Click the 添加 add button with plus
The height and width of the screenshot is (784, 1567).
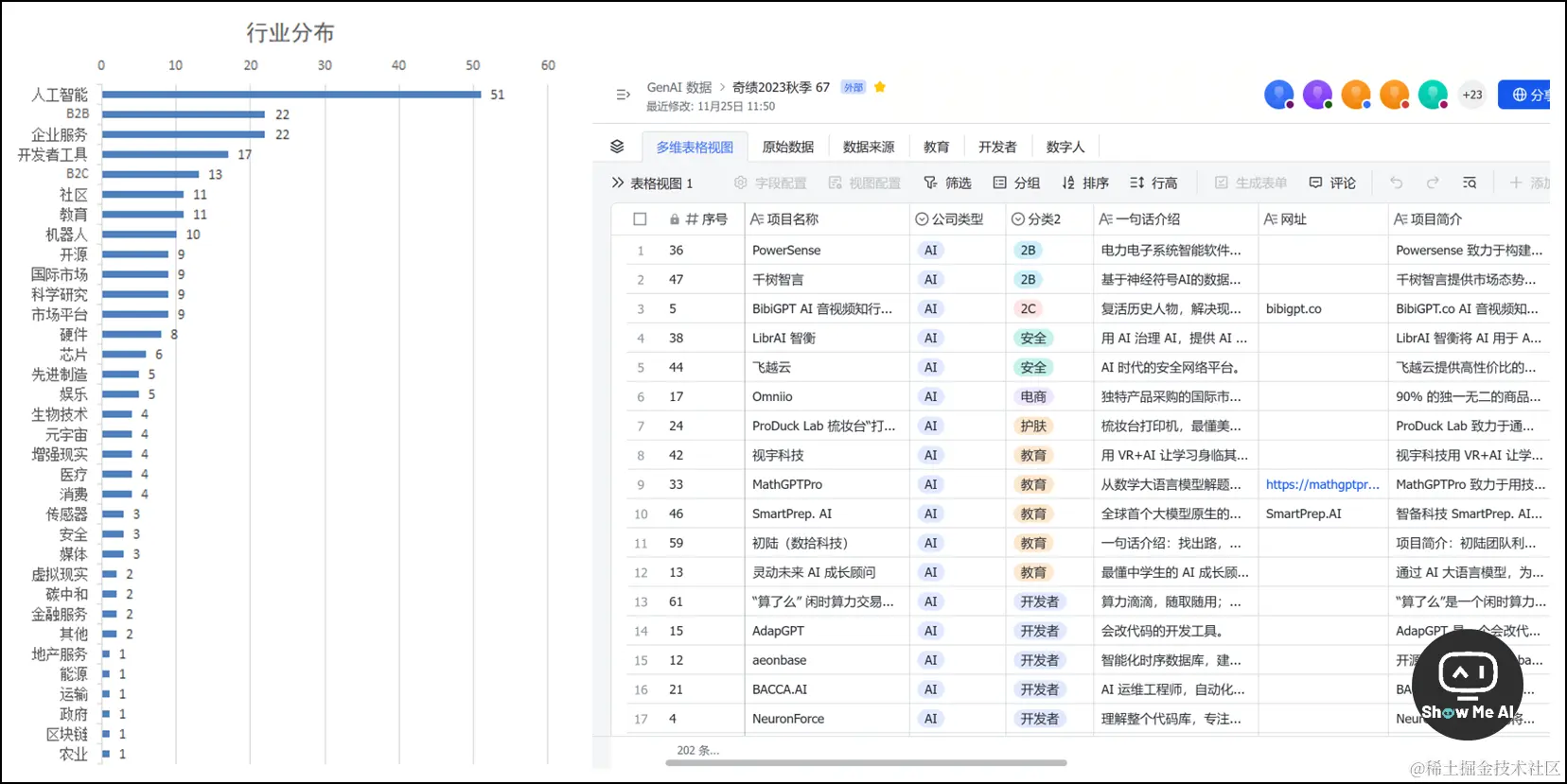point(1529,183)
